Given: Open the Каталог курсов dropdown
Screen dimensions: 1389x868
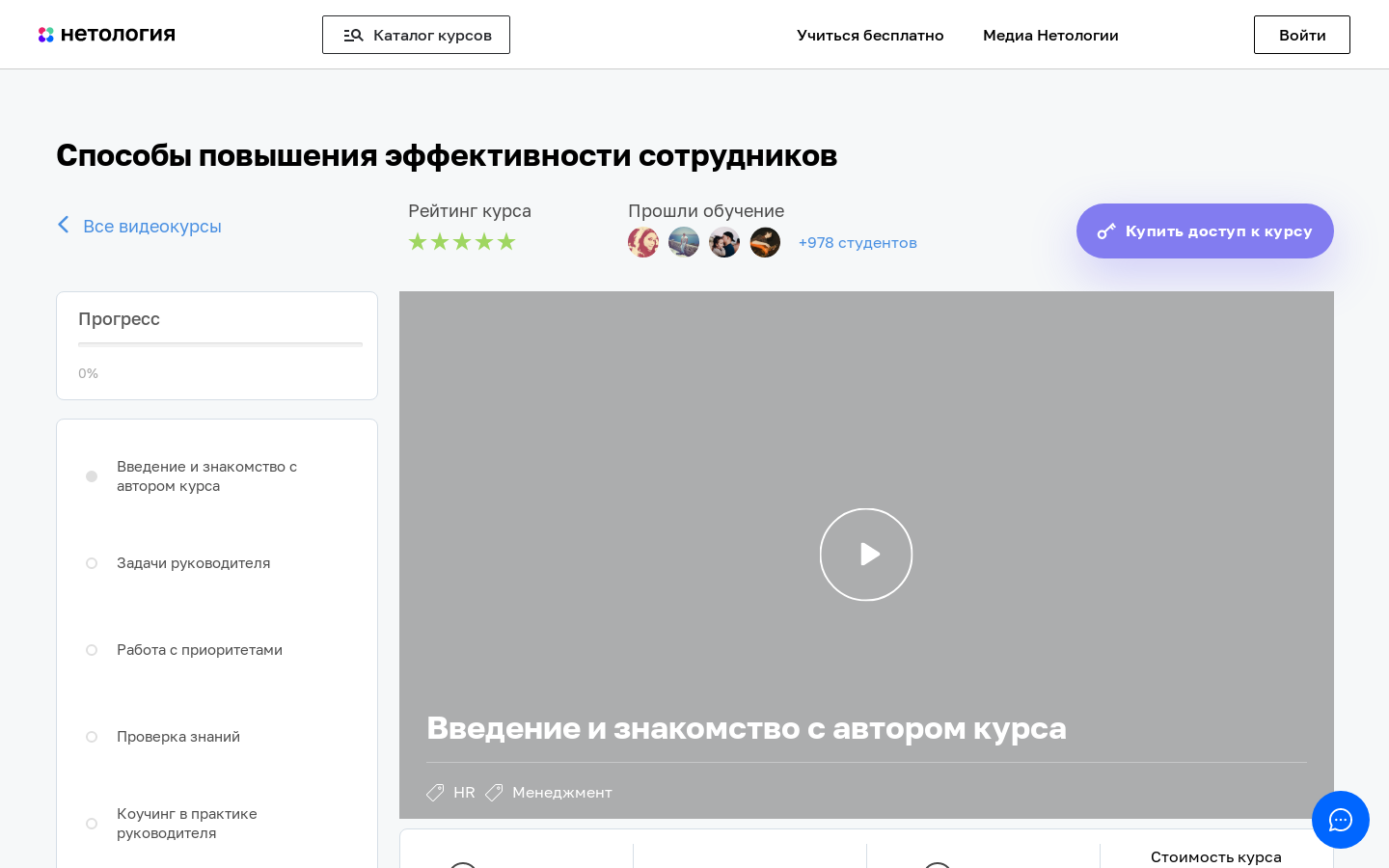Looking at the screenshot, I should pyautogui.click(x=416, y=35).
